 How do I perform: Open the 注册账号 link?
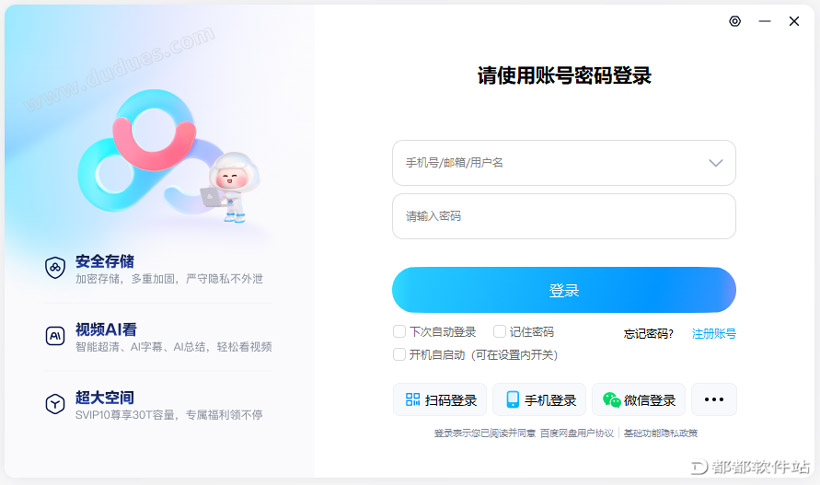click(x=714, y=334)
